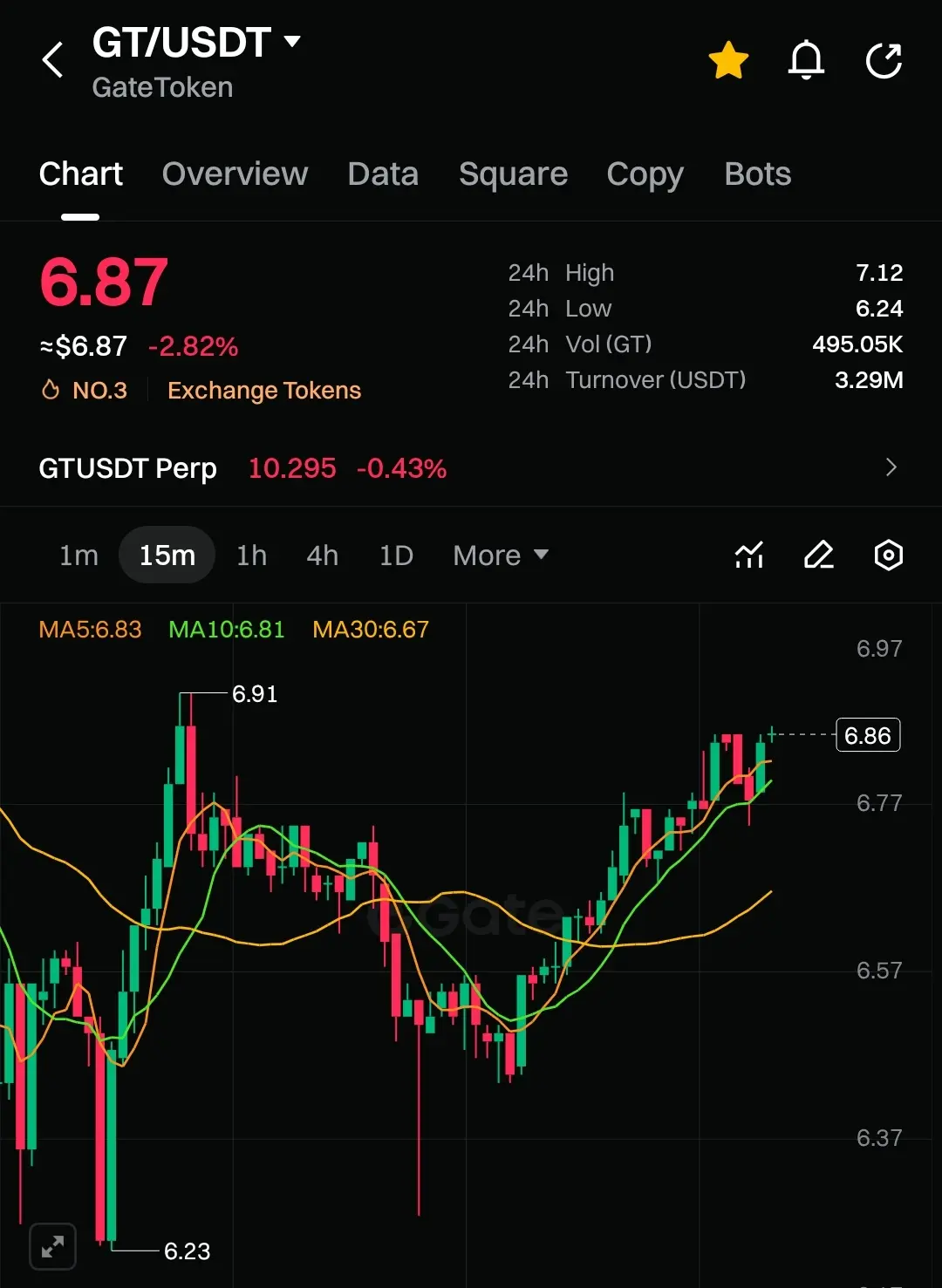
Task: Tap the 10.295 perp price
Action: 292,468
